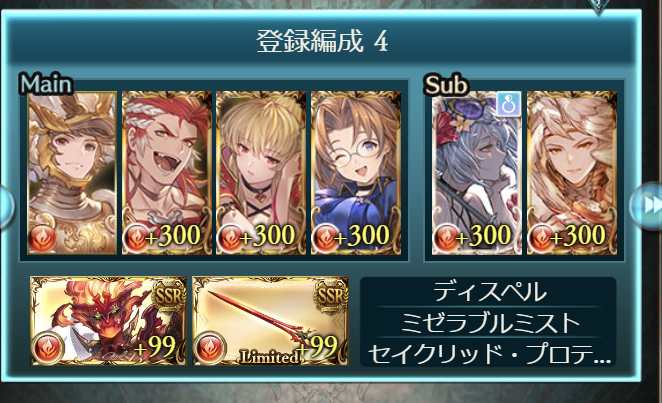Viewport: 662px width, 403px height.
Task: Select the white-haired sub member portrait
Action: click(x=572, y=173)
